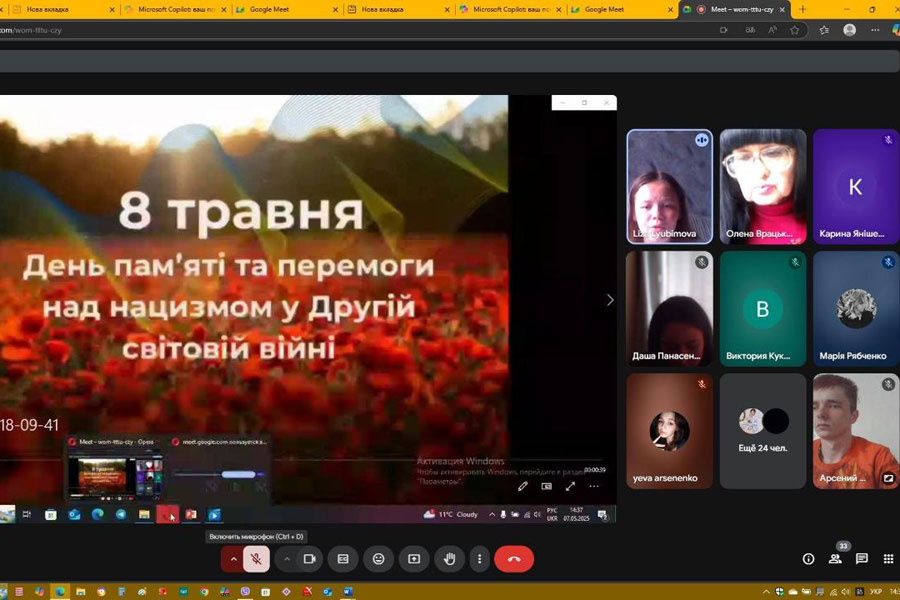Image resolution: width=900 pixels, height=600 pixels.
Task: Start Read aloud from address bar
Action: pyautogui.click(x=773, y=30)
